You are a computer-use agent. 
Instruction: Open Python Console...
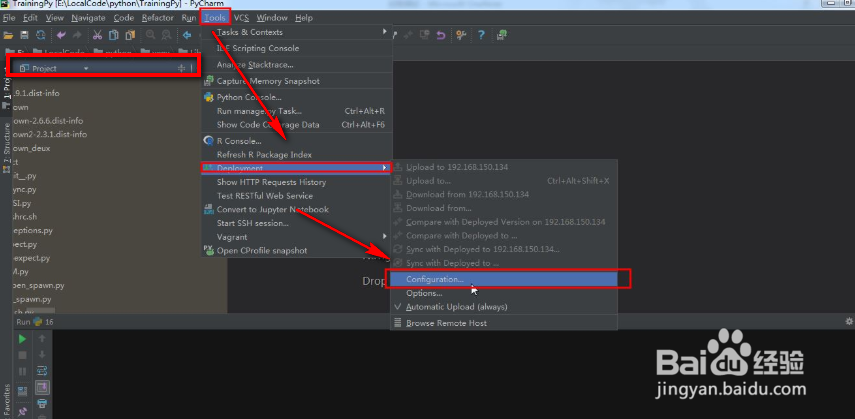(297, 97)
